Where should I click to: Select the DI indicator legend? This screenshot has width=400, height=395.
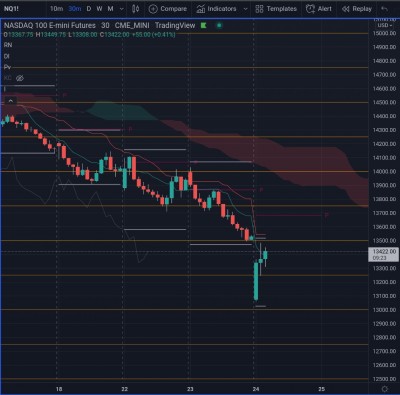click(x=7, y=56)
